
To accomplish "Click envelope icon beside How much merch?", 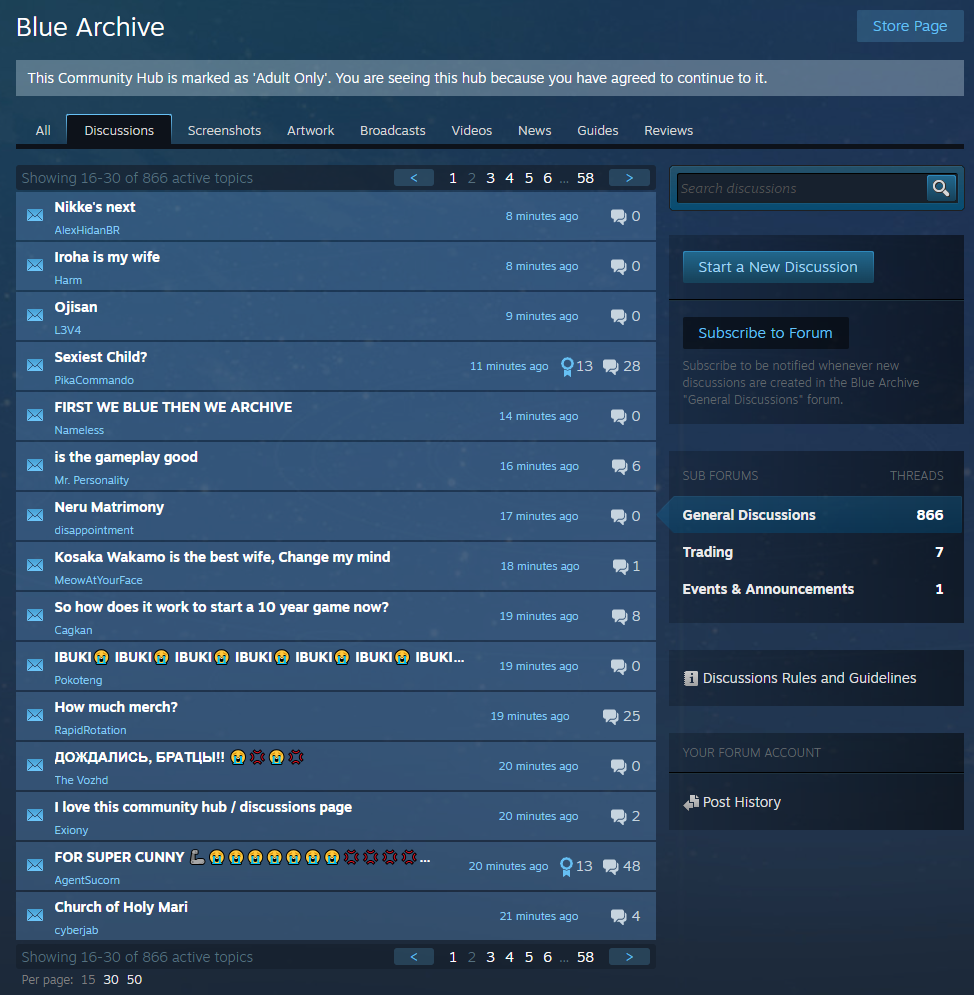I will click(35, 715).
